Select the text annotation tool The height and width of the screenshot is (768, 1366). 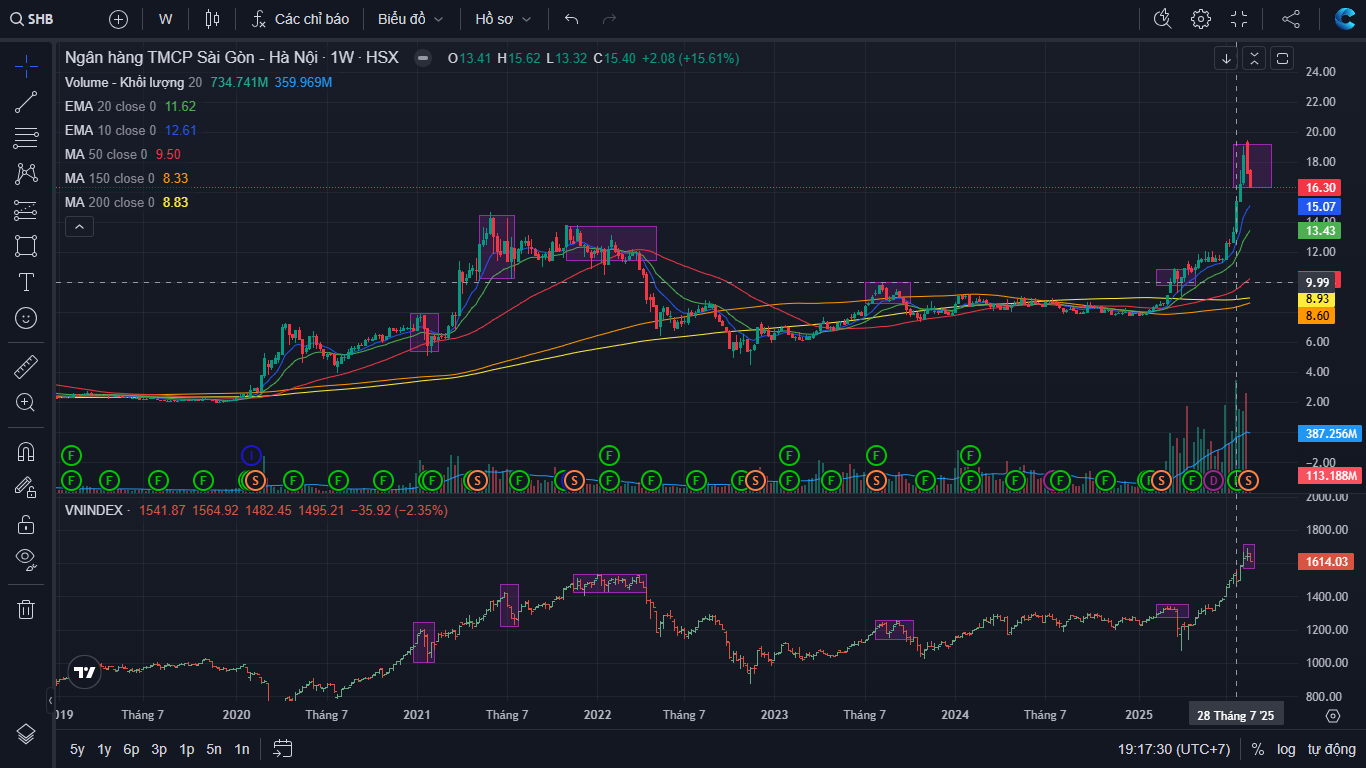pyautogui.click(x=26, y=282)
